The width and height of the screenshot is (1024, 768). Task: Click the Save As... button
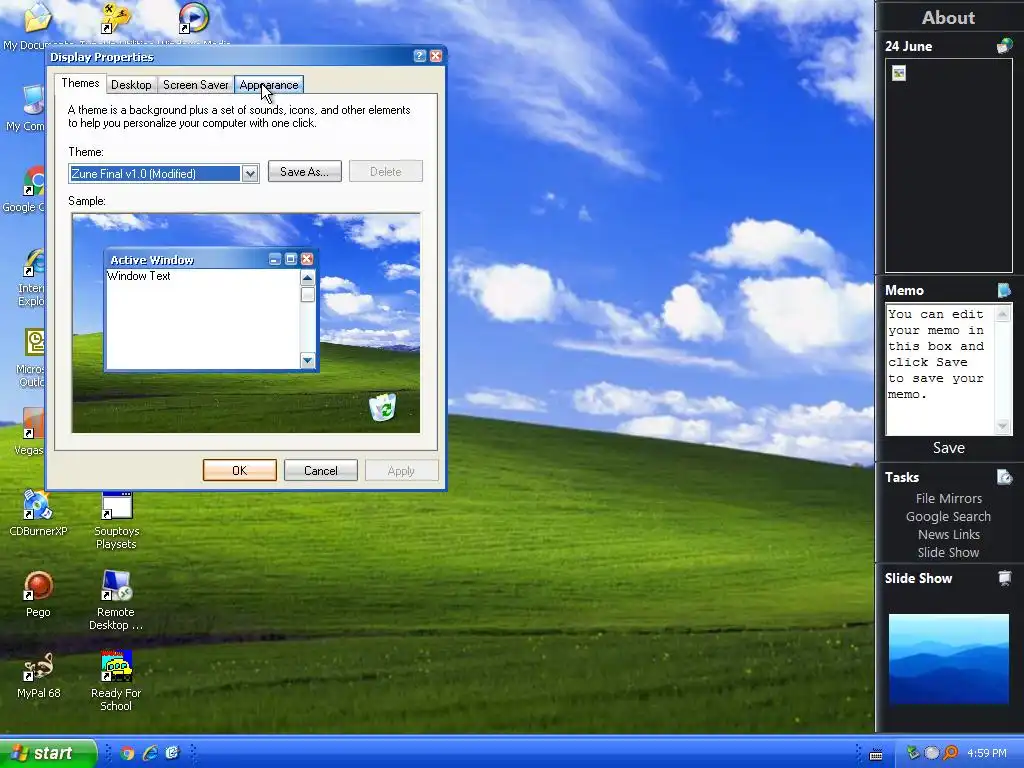click(304, 172)
